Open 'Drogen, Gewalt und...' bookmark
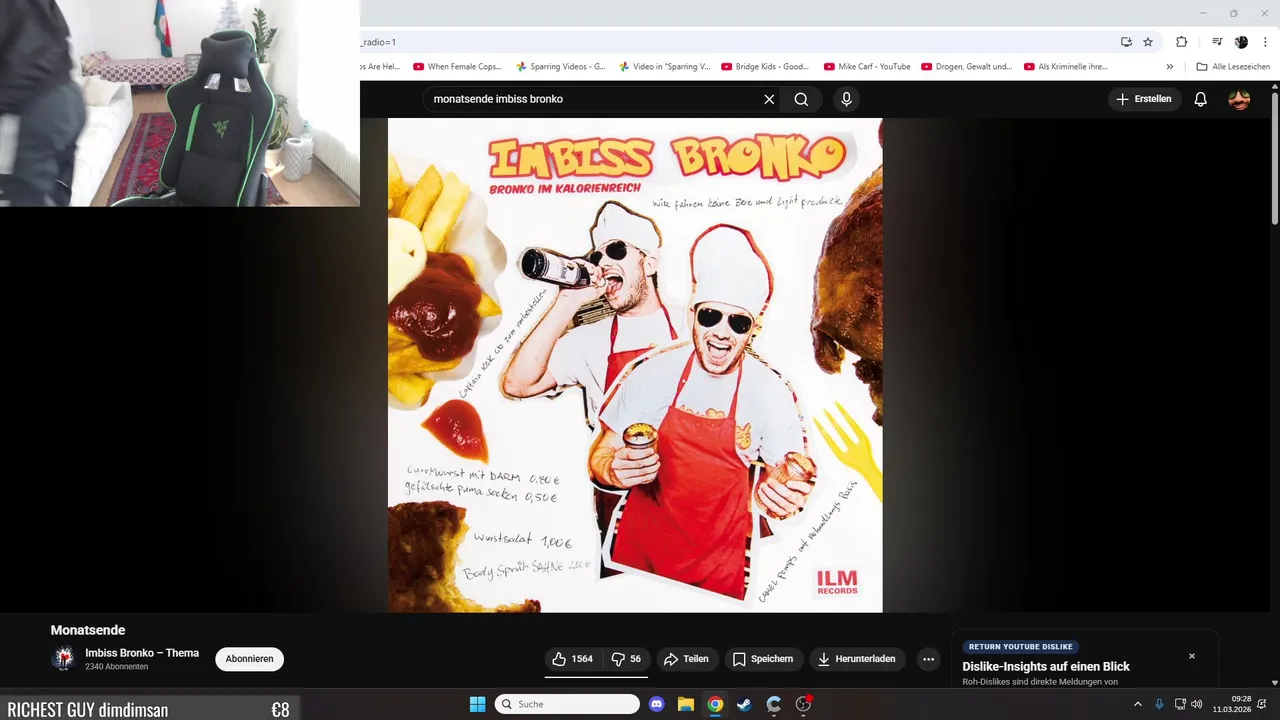This screenshot has height=720, width=1280. pos(968,67)
